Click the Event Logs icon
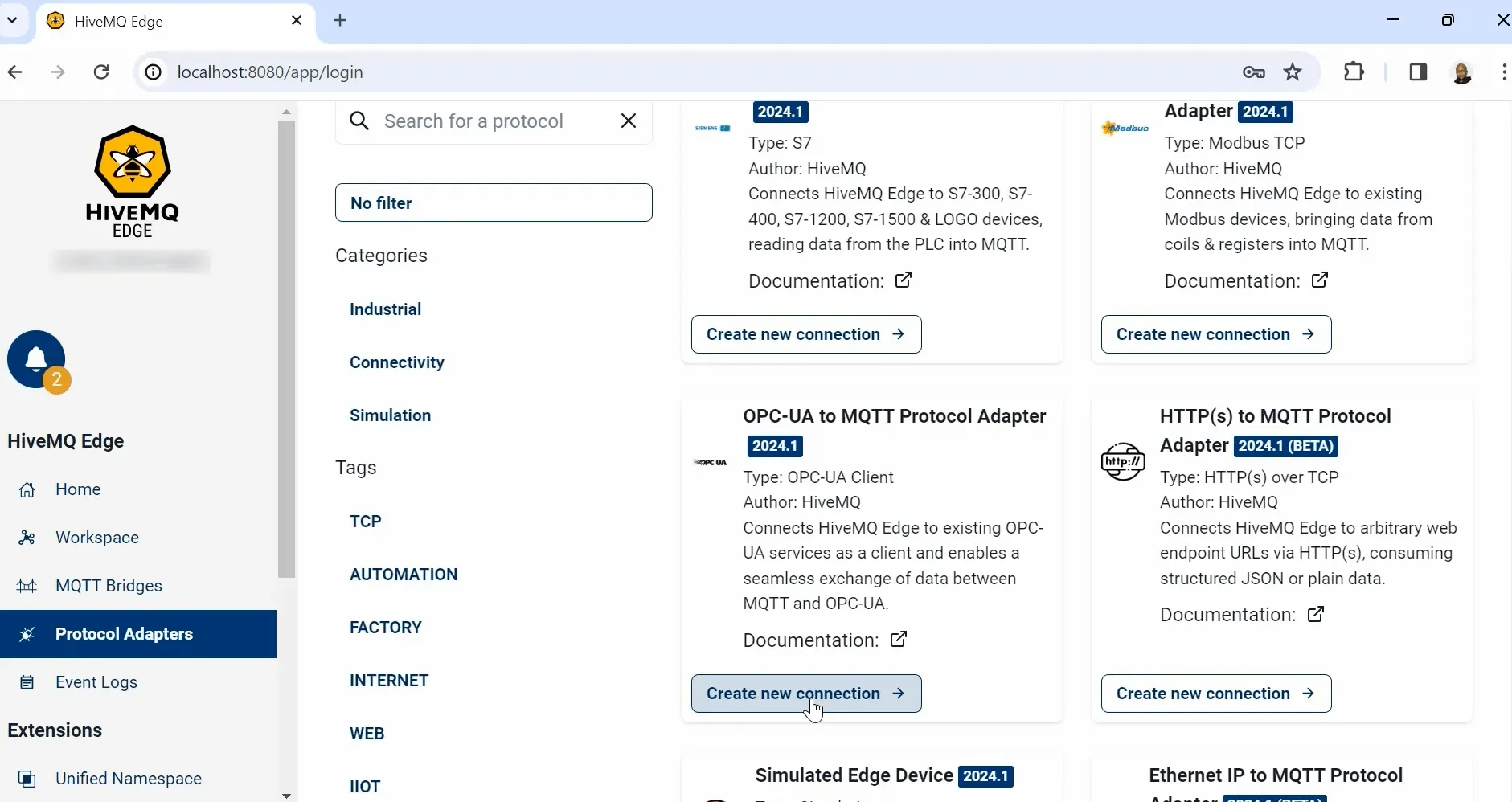This screenshot has height=802, width=1512. pos(27,682)
